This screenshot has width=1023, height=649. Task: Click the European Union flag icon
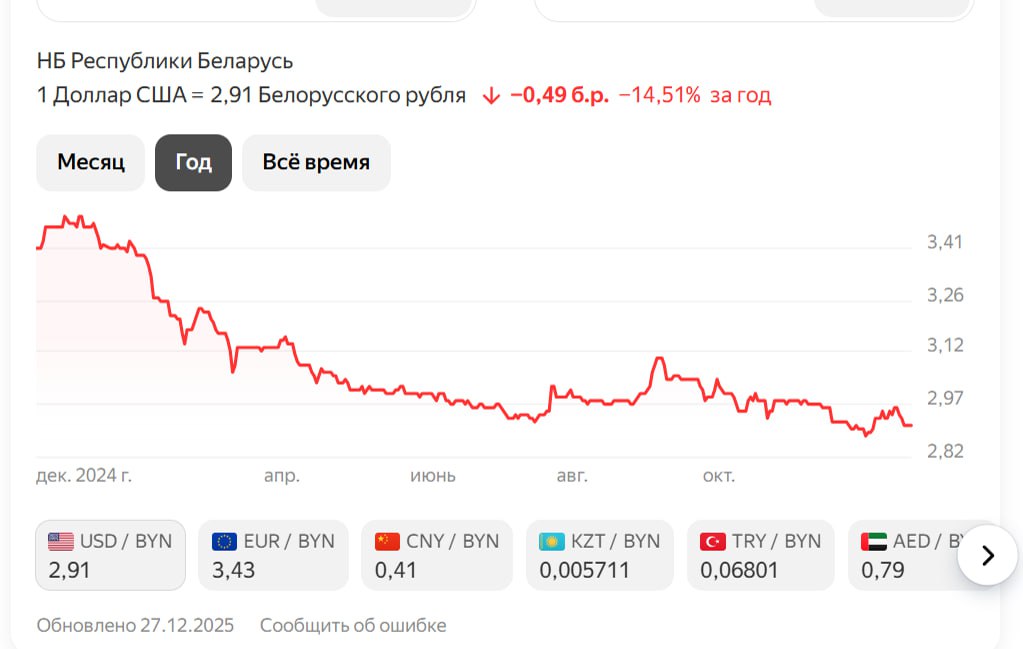224,542
